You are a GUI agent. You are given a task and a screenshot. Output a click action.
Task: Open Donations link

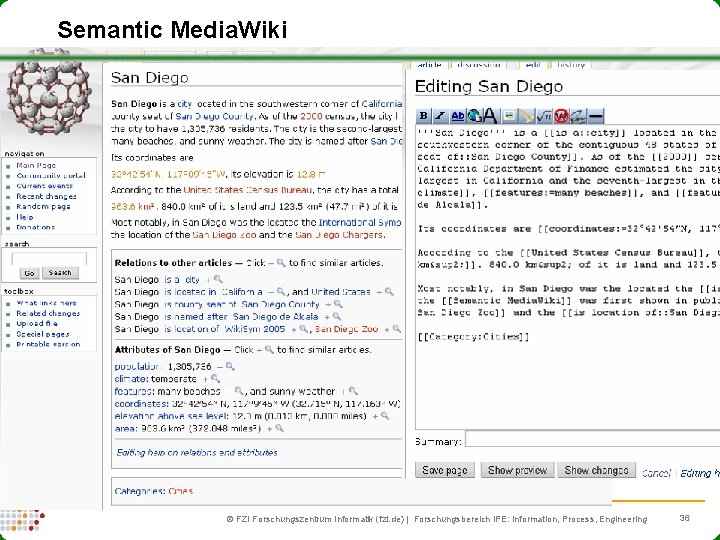[x=35, y=227]
